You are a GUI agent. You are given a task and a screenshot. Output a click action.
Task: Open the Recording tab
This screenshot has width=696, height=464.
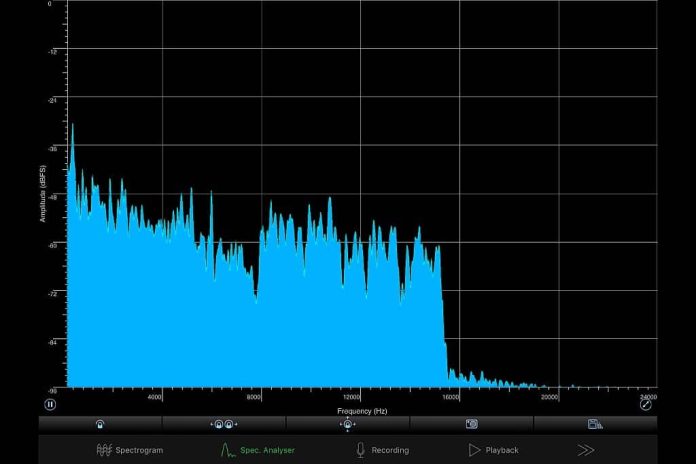(x=383, y=450)
